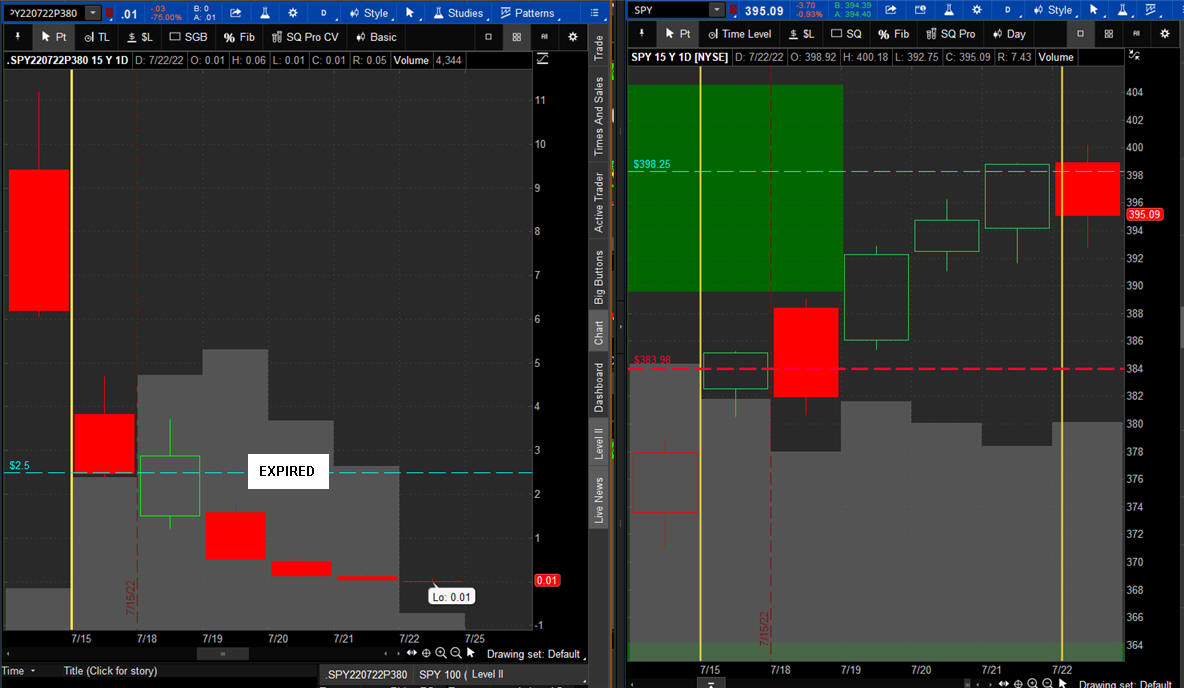The width and height of the screenshot is (1184, 688).
Task: Select the SQ rectangle tool in right chart
Action: tap(846, 33)
